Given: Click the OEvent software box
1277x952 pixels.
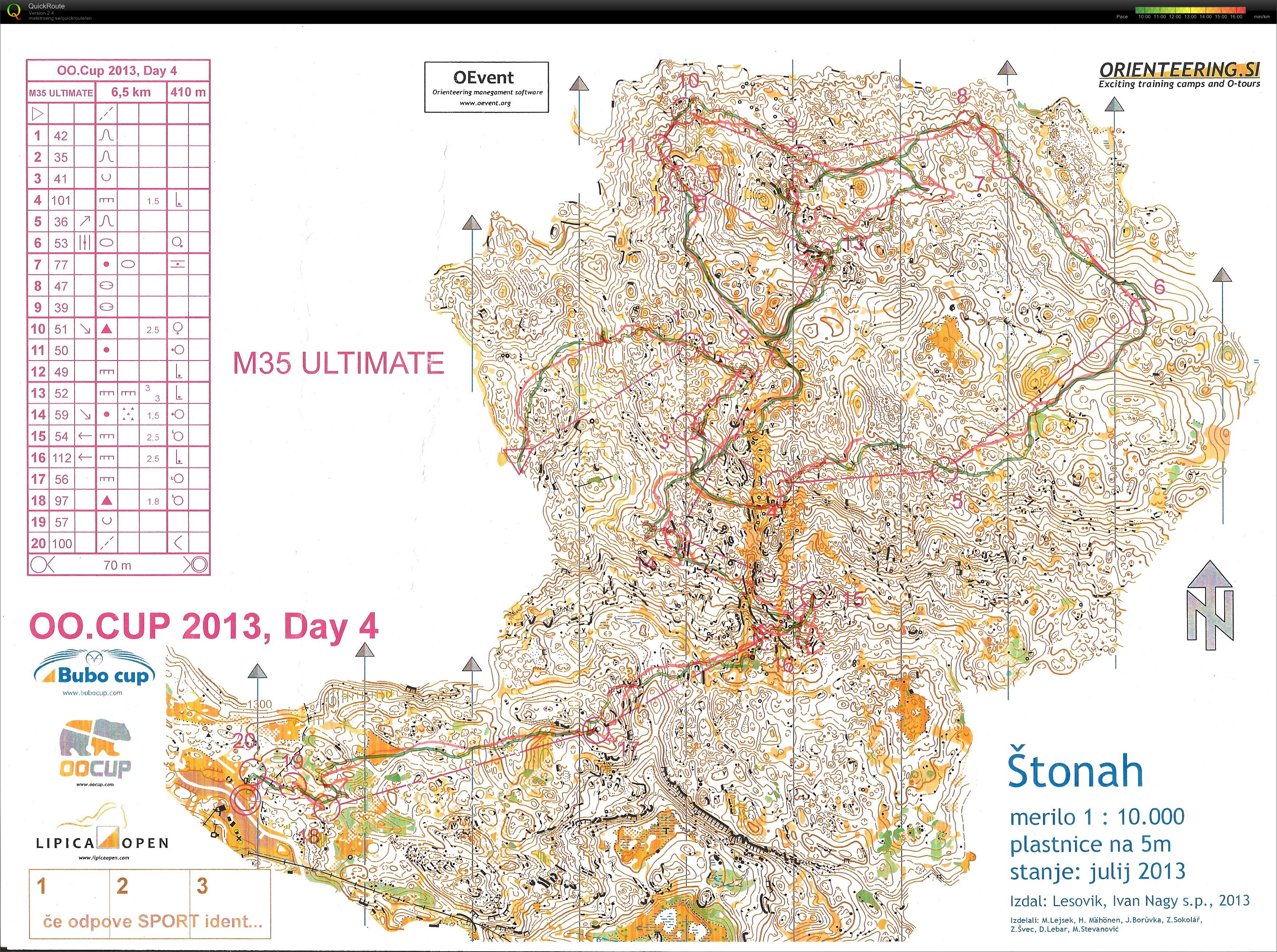Looking at the screenshot, I should click(x=486, y=87).
